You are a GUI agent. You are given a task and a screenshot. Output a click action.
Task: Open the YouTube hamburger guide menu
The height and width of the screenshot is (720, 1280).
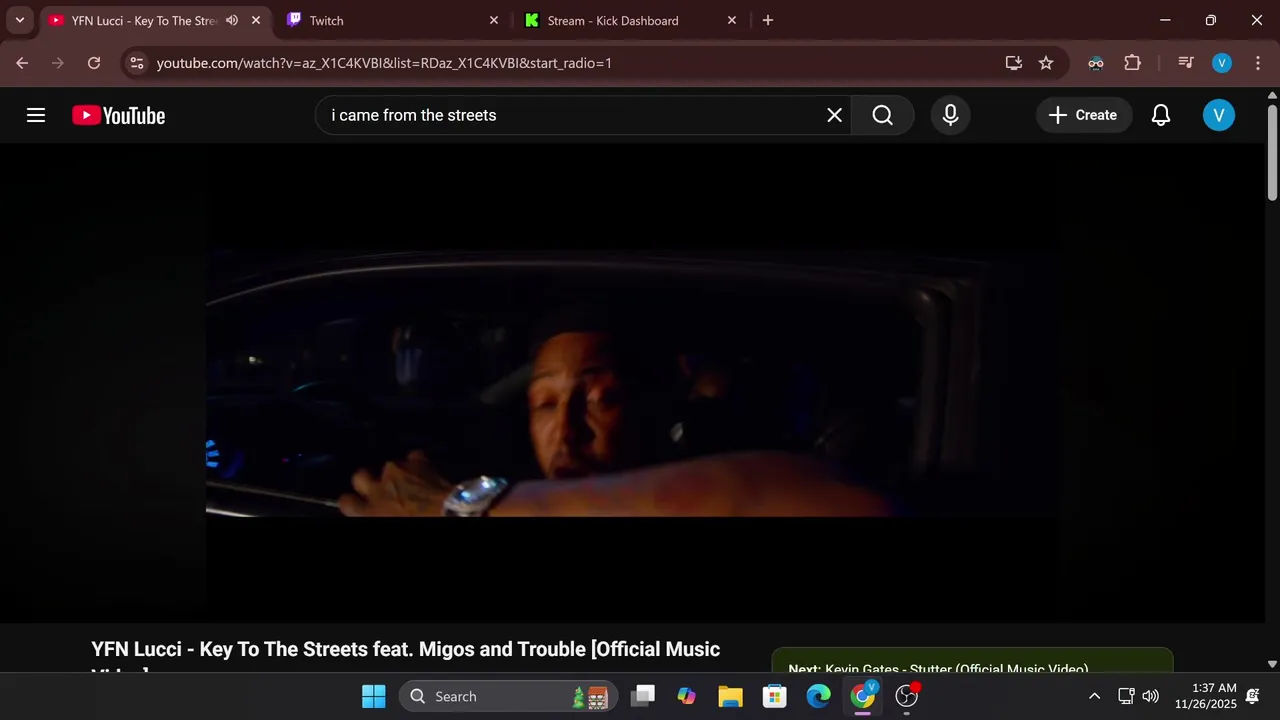click(36, 115)
